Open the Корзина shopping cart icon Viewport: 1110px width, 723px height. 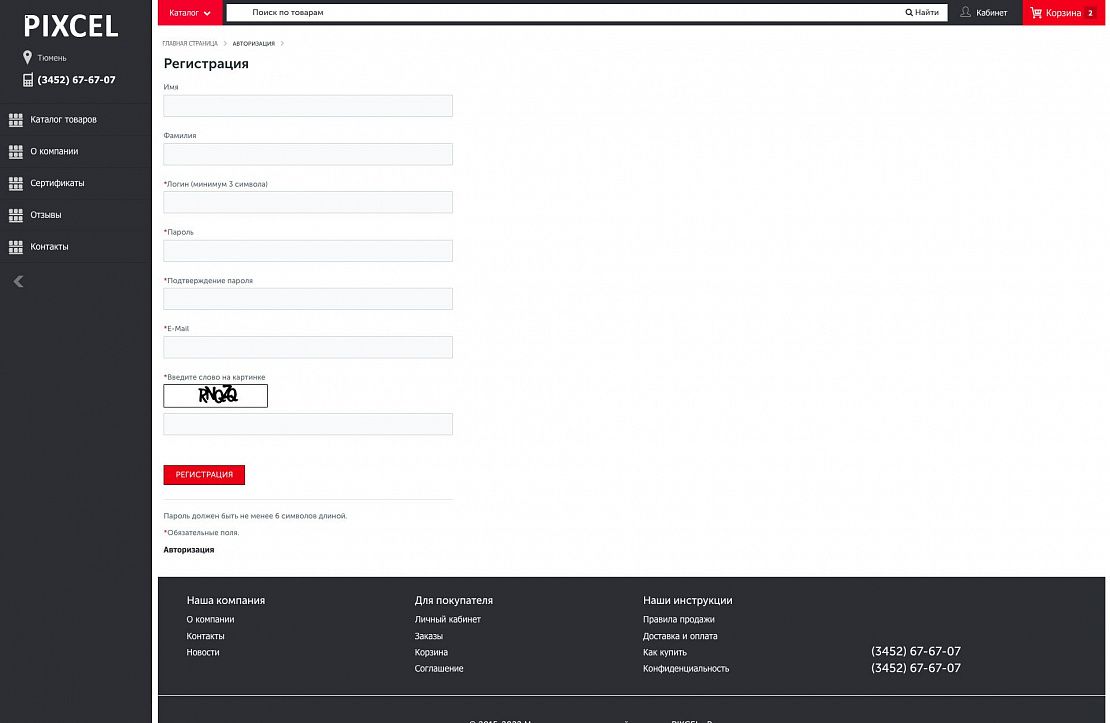click(1036, 13)
